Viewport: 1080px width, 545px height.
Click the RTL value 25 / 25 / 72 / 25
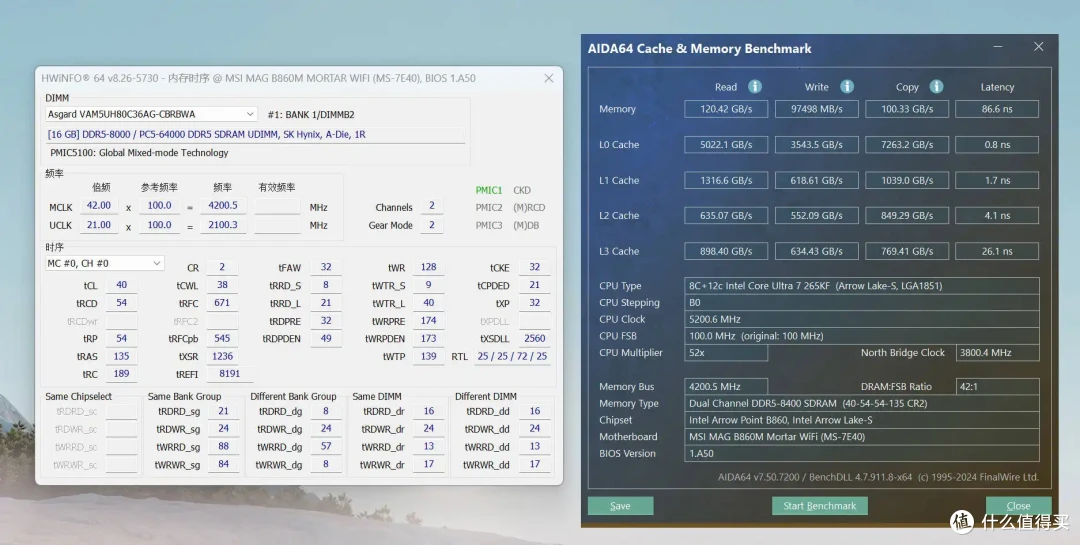tap(512, 357)
